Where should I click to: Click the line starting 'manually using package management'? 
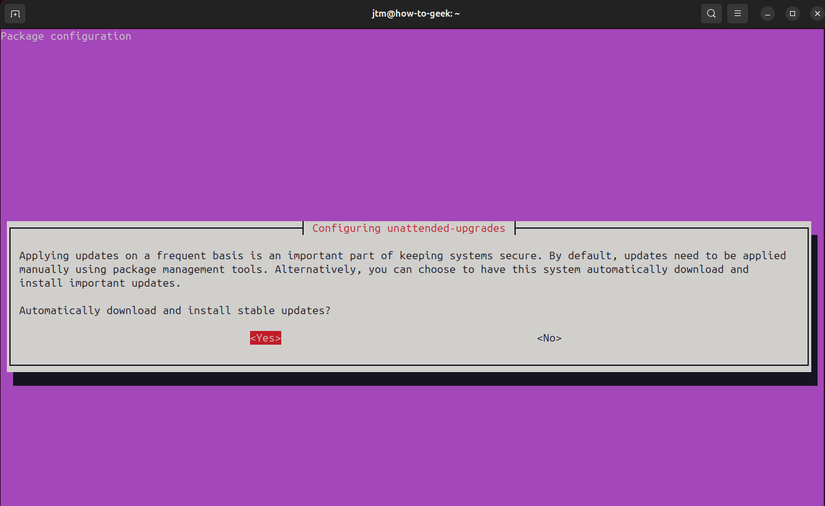(384, 269)
